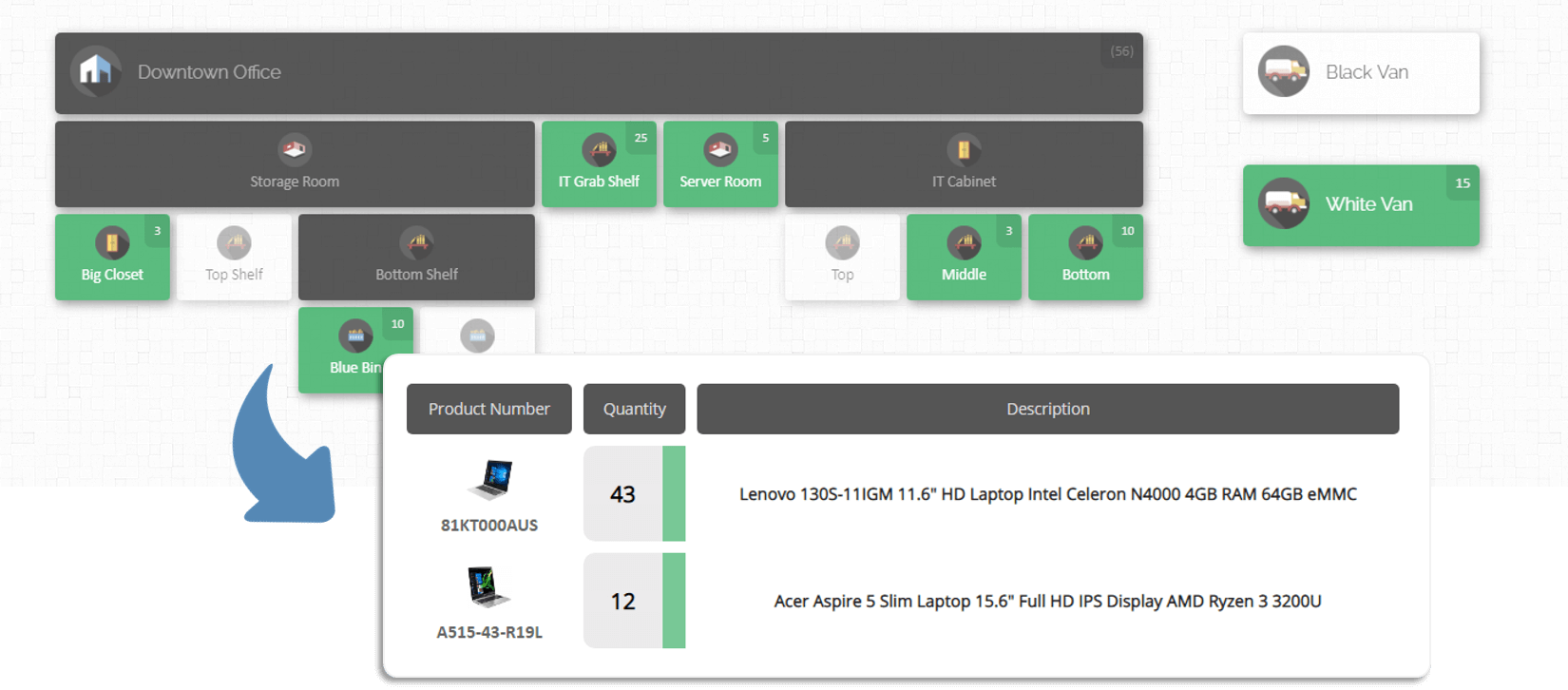
Task: Click the quantity value 43
Action: point(622,494)
